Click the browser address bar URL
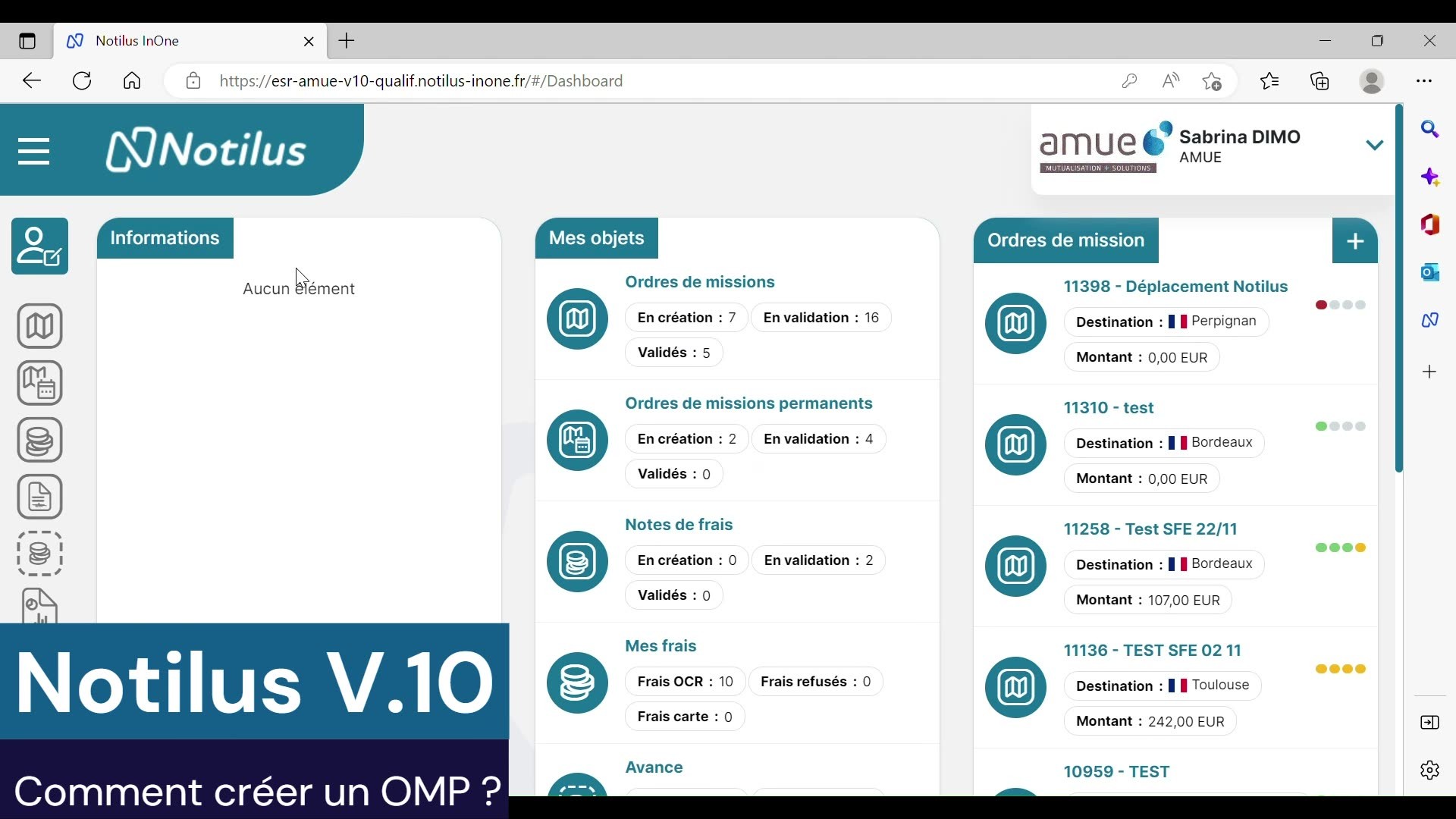The width and height of the screenshot is (1456, 819). [x=421, y=81]
